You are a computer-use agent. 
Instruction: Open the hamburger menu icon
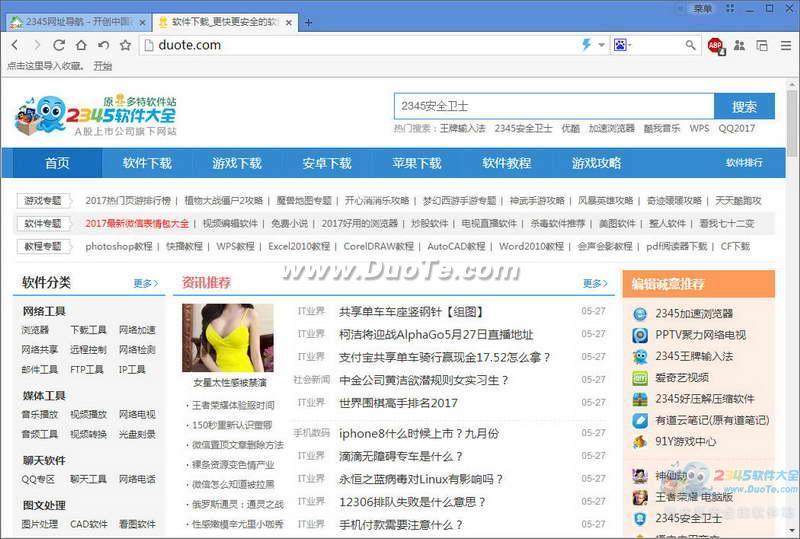(x=786, y=45)
